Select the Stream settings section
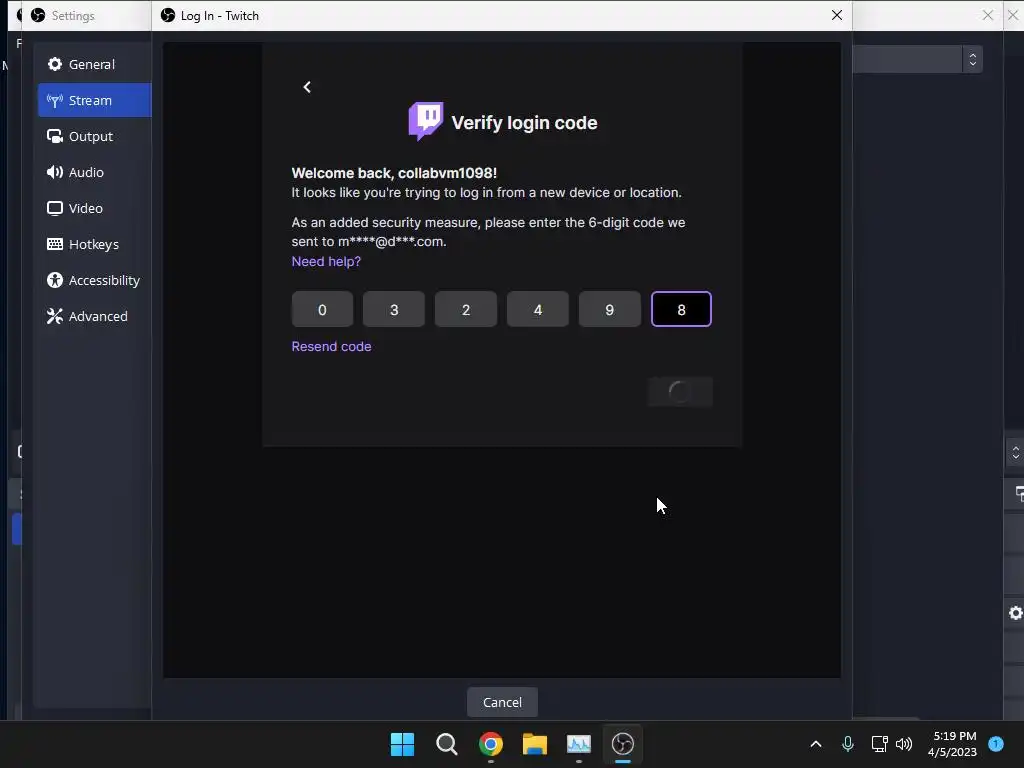Viewport: 1024px width, 768px height. point(94,100)
